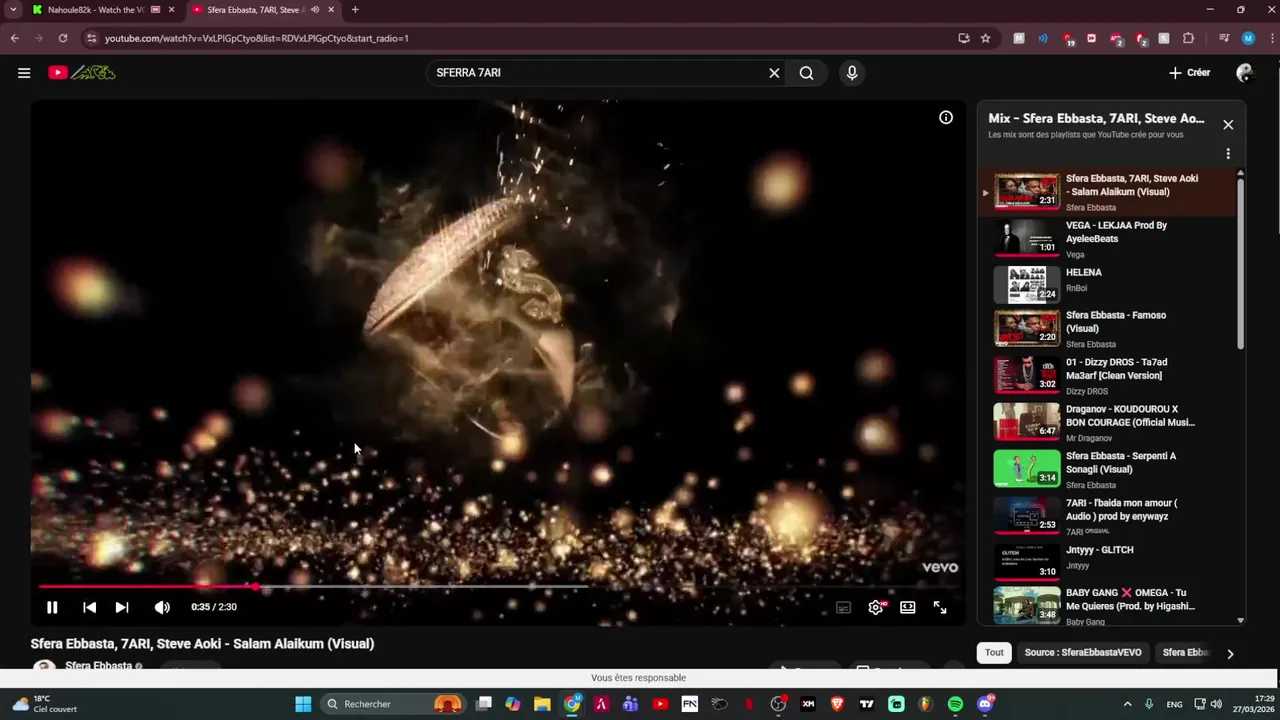Close the Sfera Ebbasta tab
Screen dimensions: 1280x720
[331, 10]
